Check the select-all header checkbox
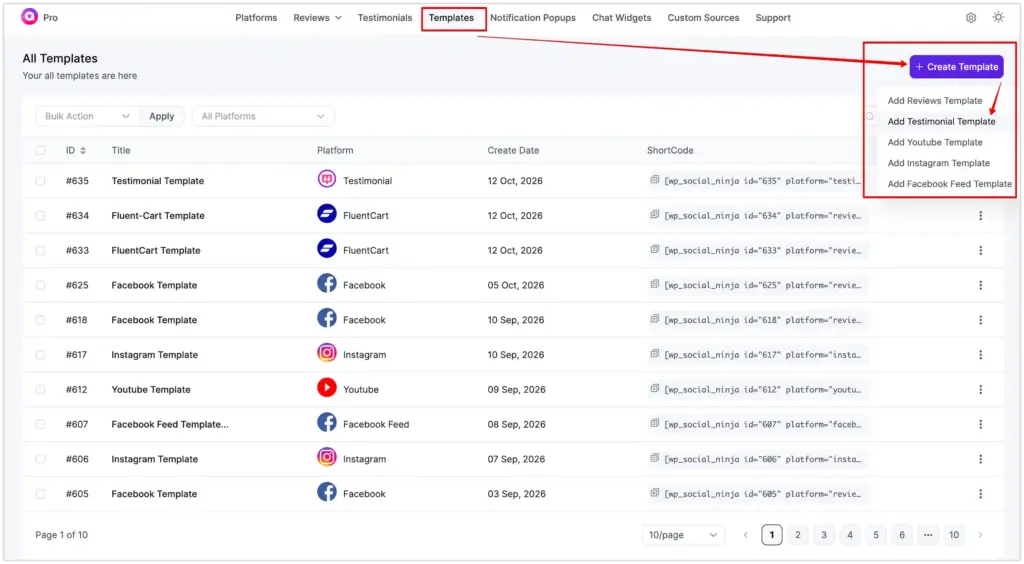Screen dimensions: 1024x564 40,151
